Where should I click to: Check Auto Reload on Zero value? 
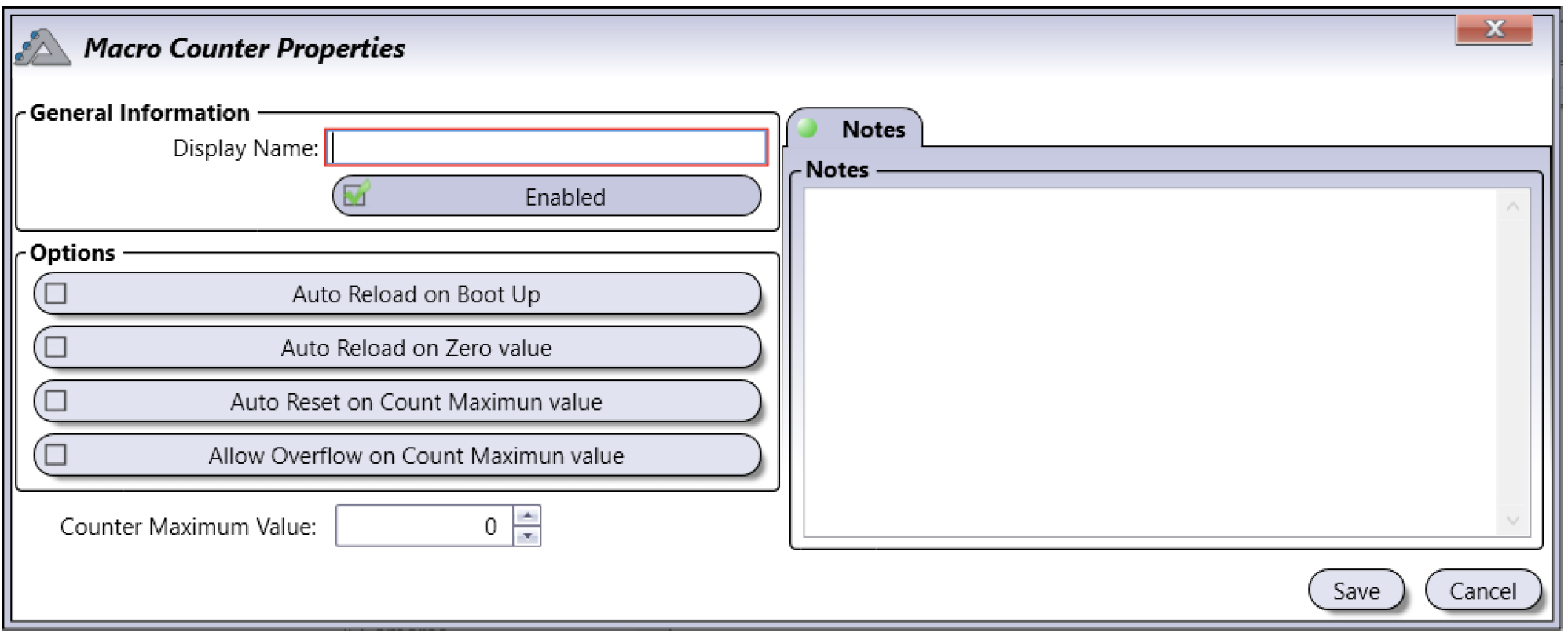56,347
